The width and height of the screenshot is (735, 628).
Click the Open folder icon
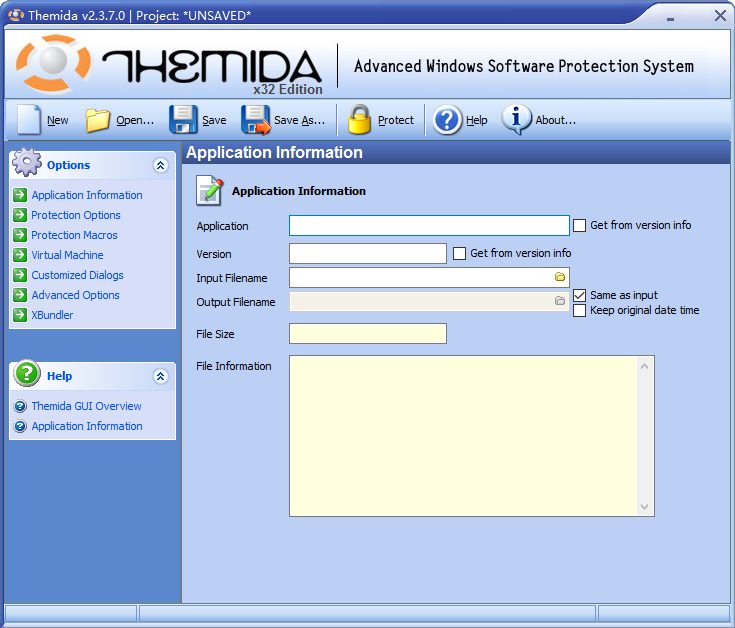pyautogui.click(x=98, y=120)
